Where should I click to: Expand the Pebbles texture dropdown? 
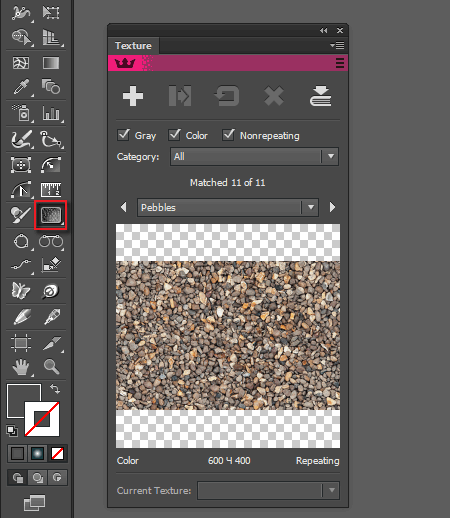tap(228, 207)
